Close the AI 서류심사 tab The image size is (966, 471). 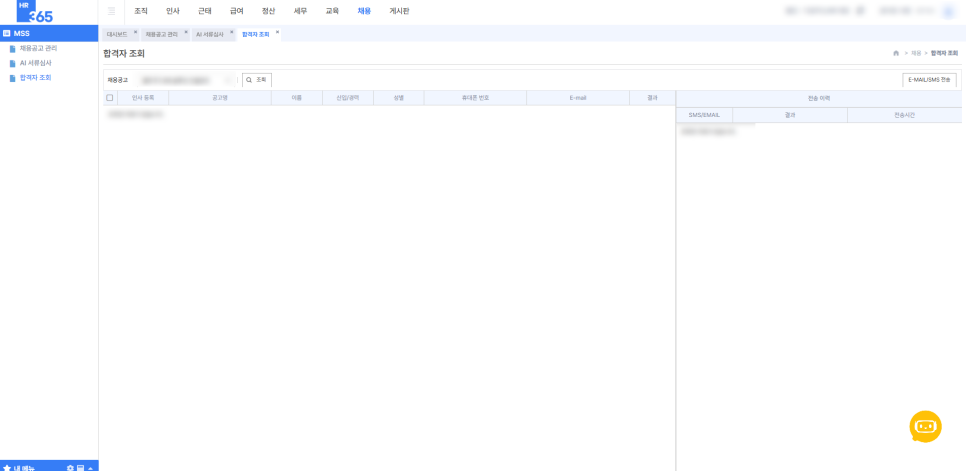(232, 31)
